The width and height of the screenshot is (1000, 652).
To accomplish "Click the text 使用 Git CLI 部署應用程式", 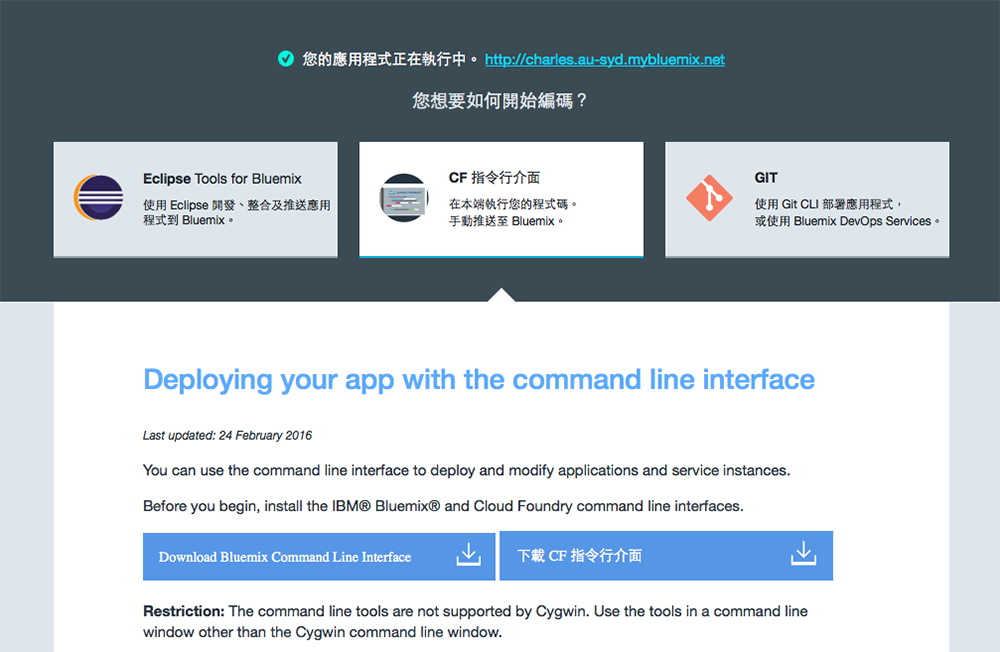I will [x=827, y=204].
